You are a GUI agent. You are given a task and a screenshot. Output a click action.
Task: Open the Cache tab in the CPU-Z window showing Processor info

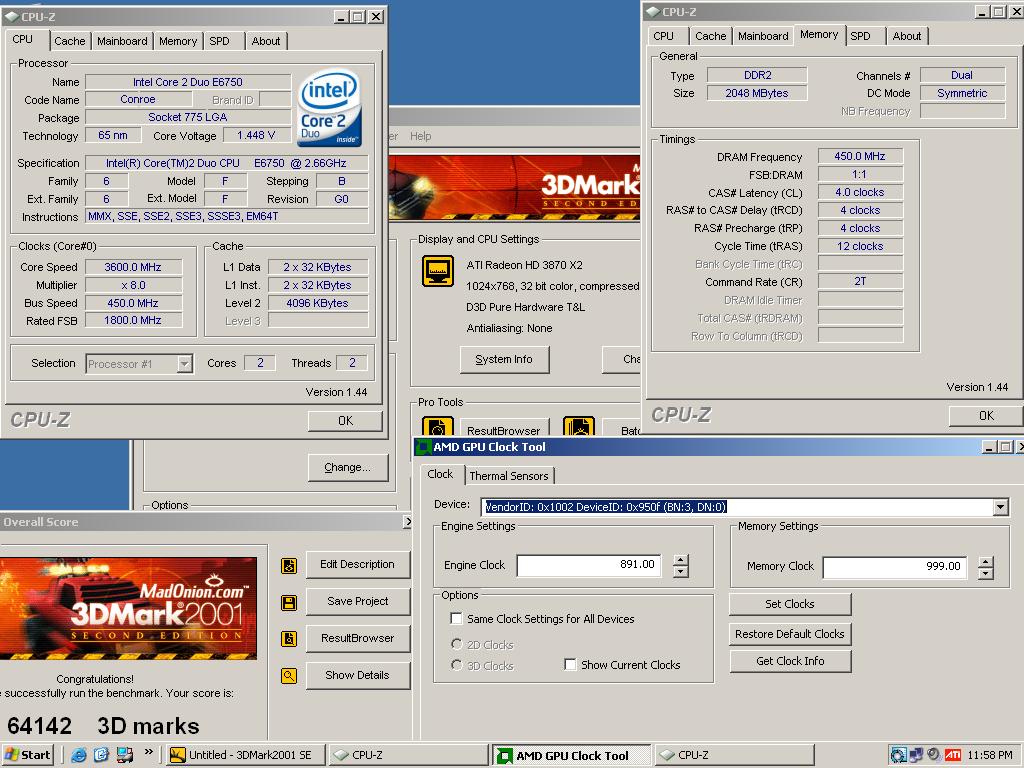(x=69, y=41)
